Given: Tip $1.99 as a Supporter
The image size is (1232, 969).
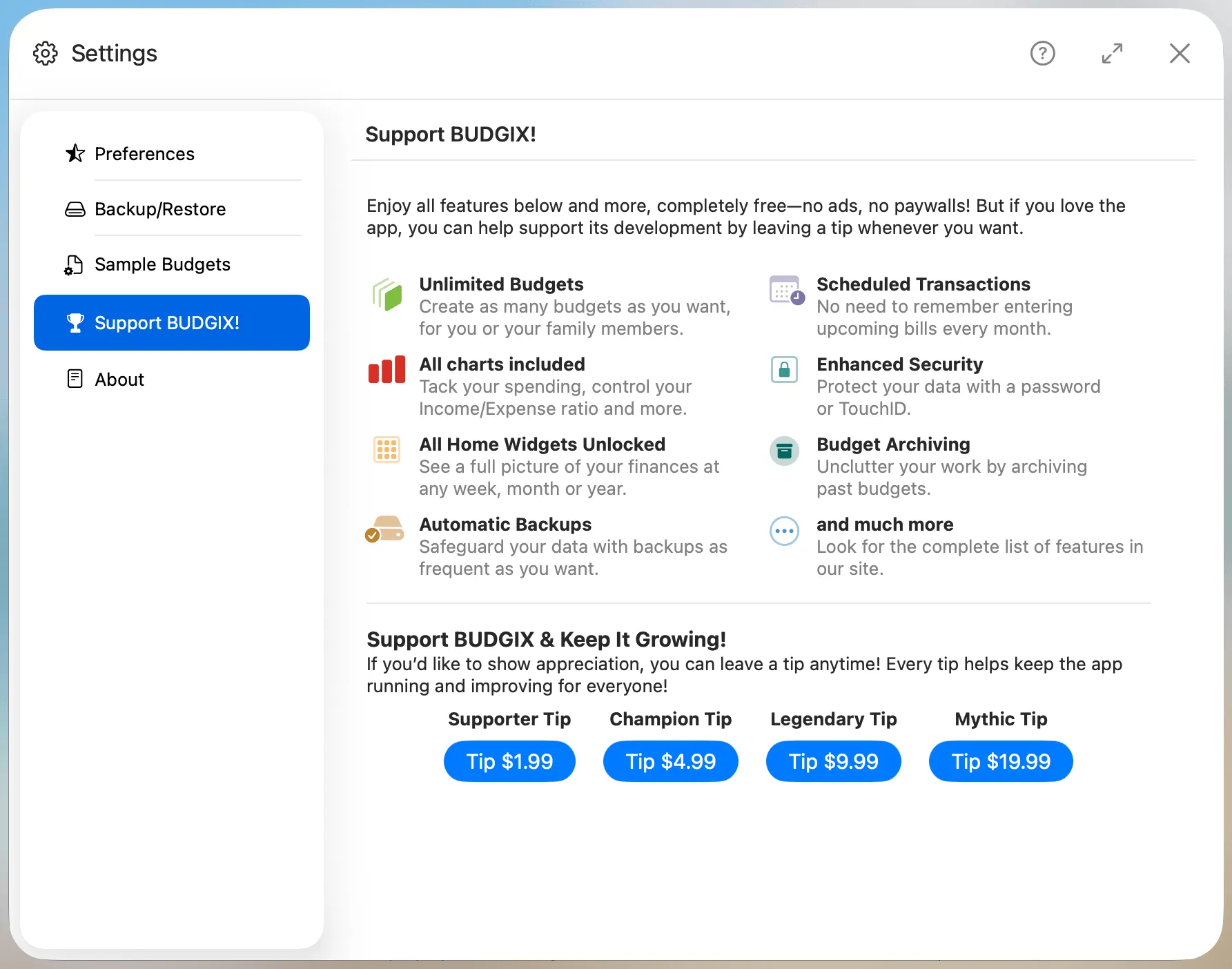Looking at the screenshot, I should (509, 761).
